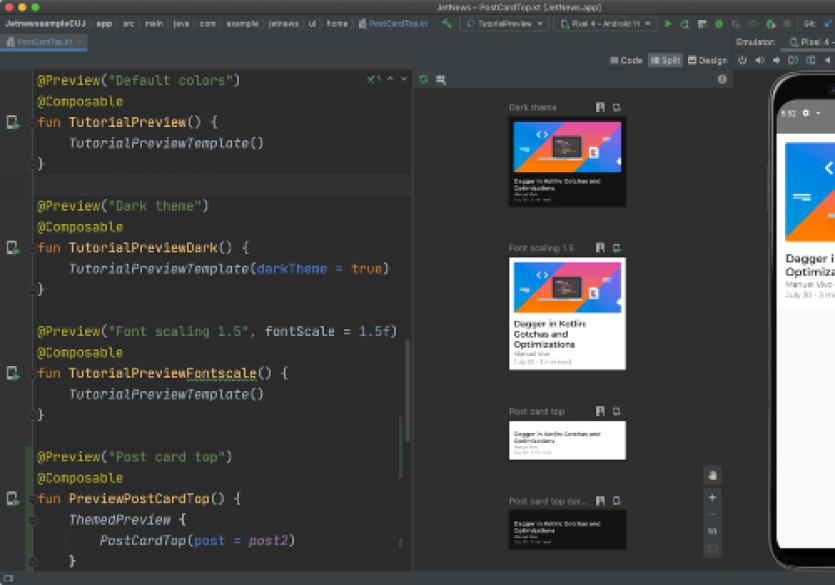The height and width of the screenshot is (585, 835).
Task: Select the PostCardTop.kt editor tab
Action: point(45,42)
